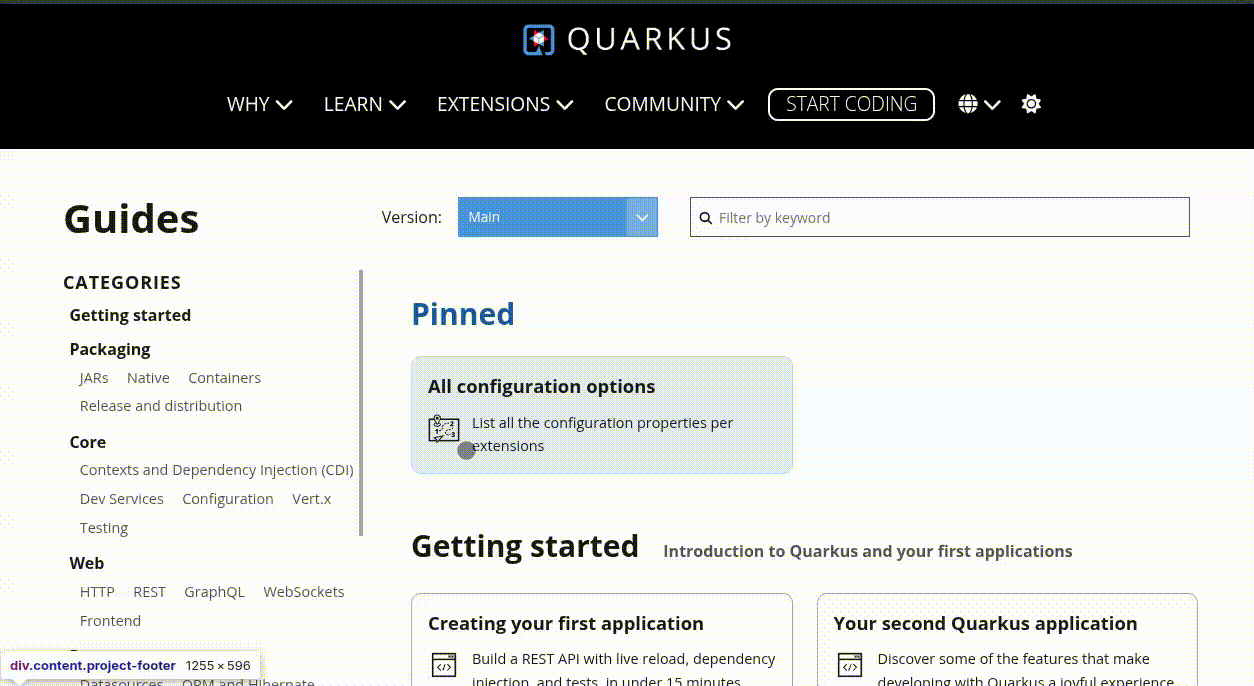Open the language globe icon menu
Viewport: 1254px width, 686px height.
pos(967,104)
